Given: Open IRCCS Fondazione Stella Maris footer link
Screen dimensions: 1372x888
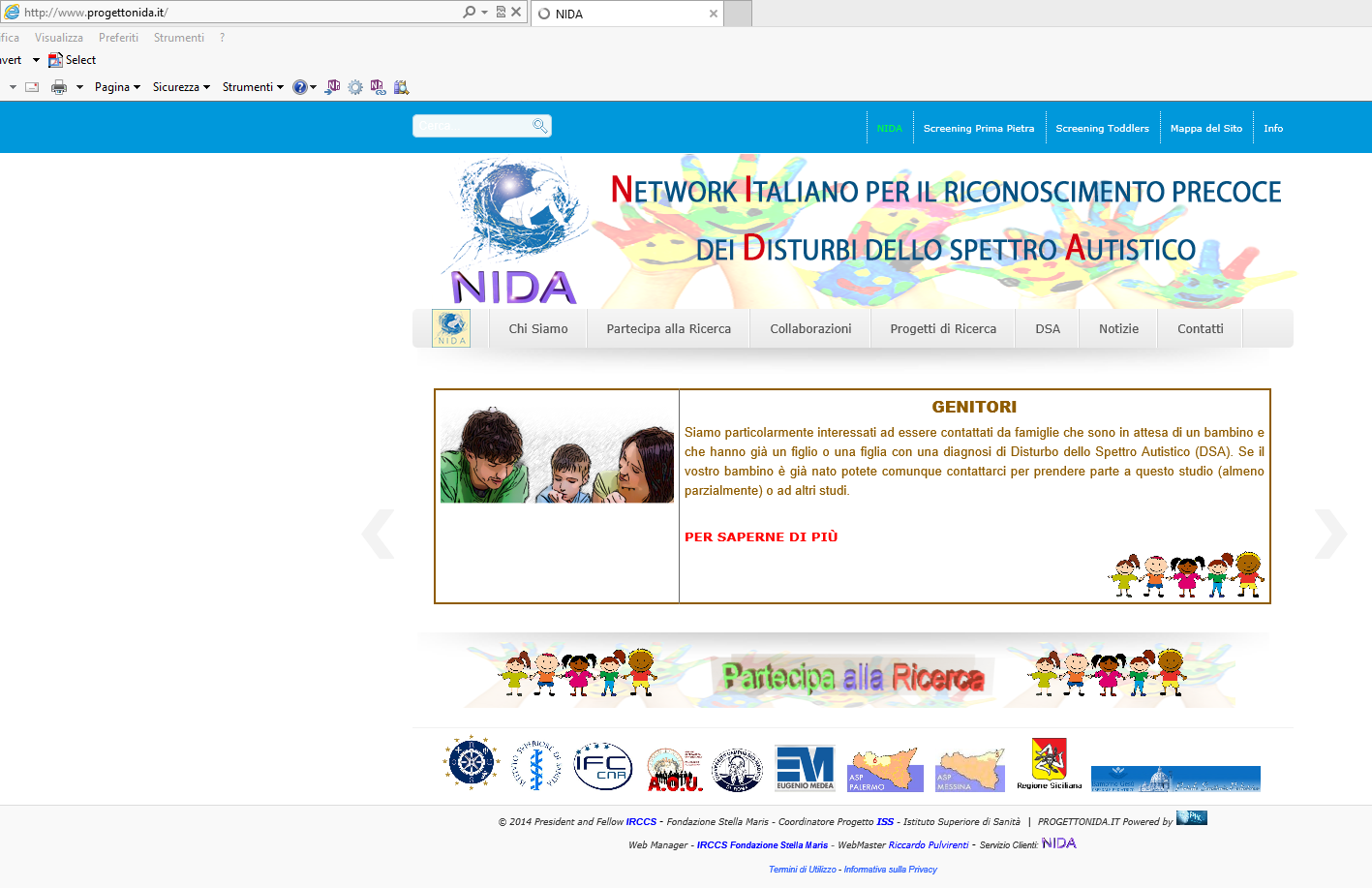Looking at the screenshot, I should coord(762,845).
